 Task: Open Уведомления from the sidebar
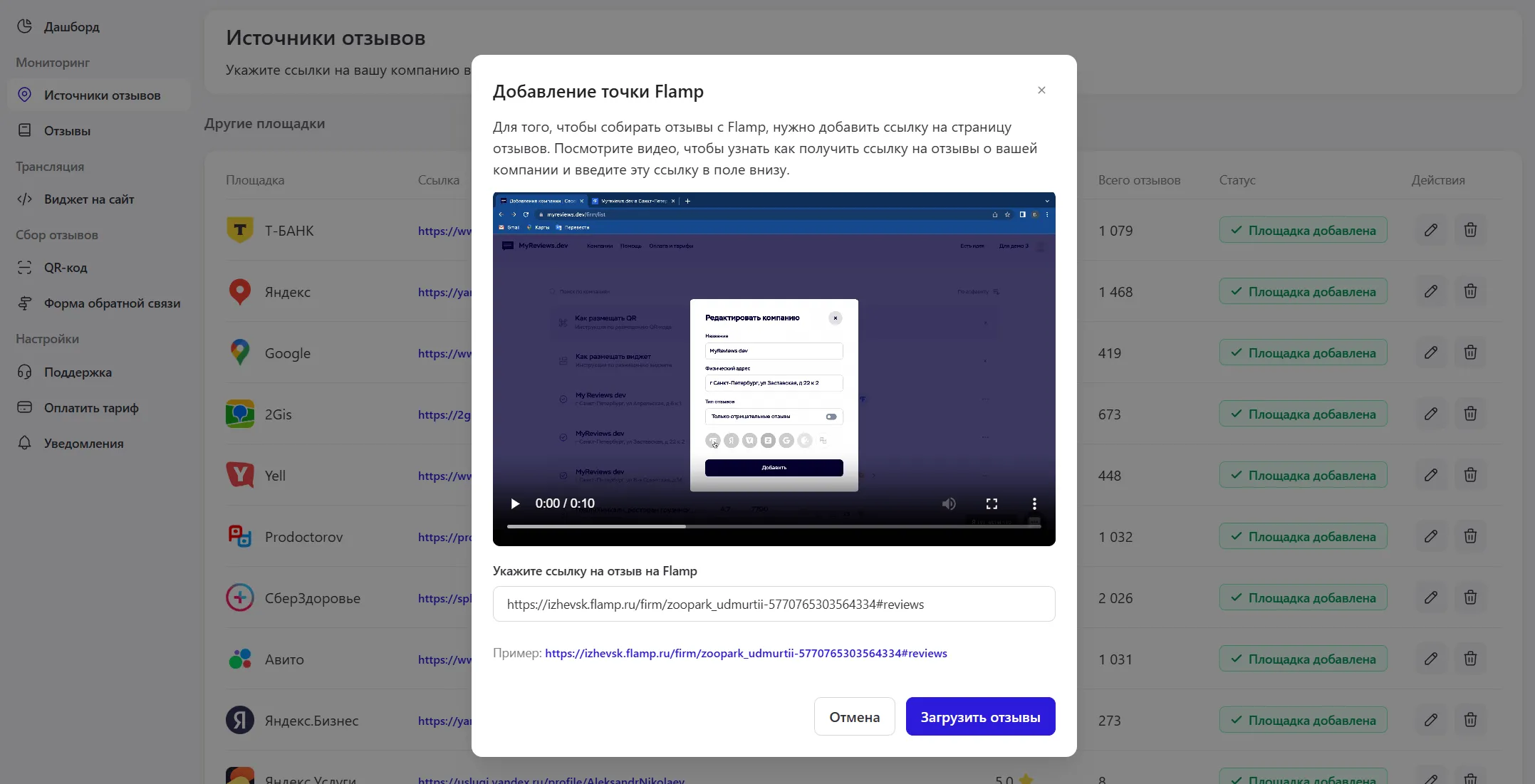click(x=83, y=444)
